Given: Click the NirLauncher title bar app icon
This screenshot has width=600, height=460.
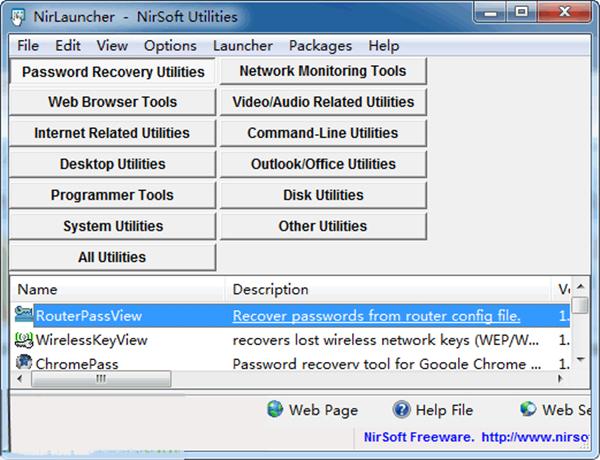Looking at the screenshot, I should point(18,17).
